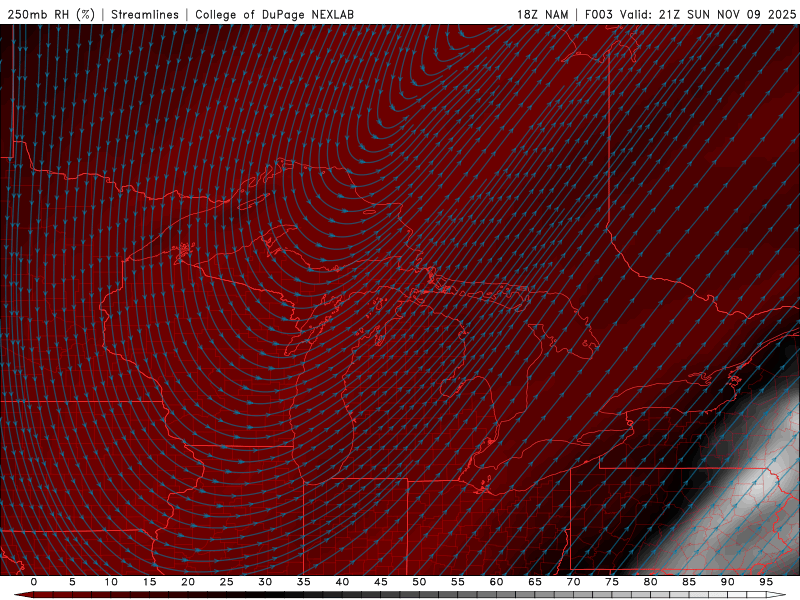
Task: Click the '18Z NAM' model run label
Action: point(542,14)
